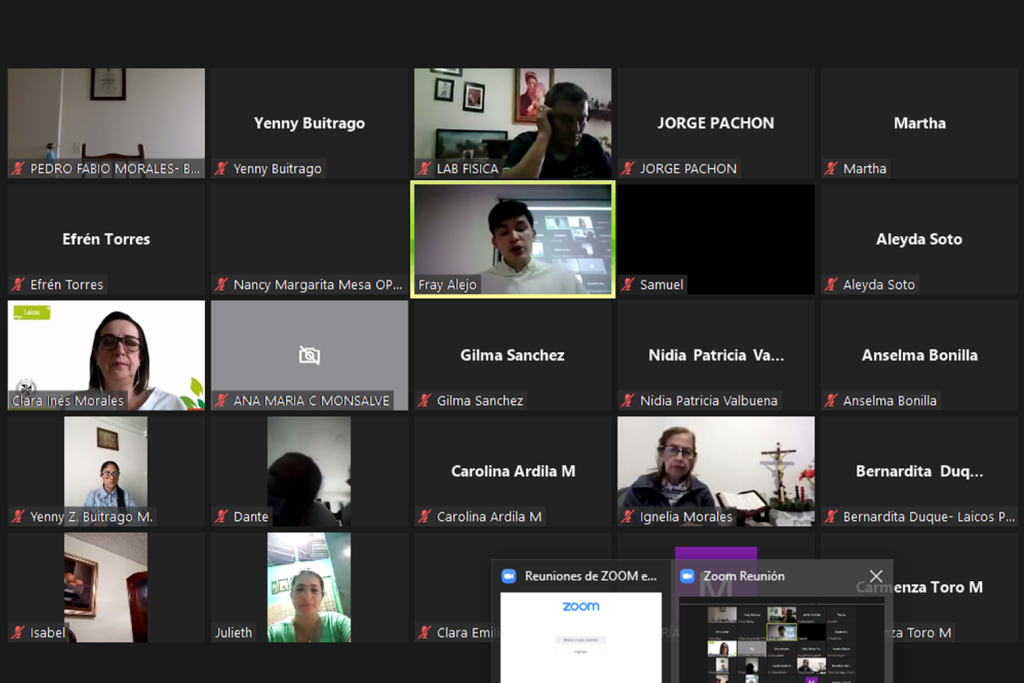
Task: Open the Reuniones de ZOOM window preview
Action: click(x=581, y=638)
